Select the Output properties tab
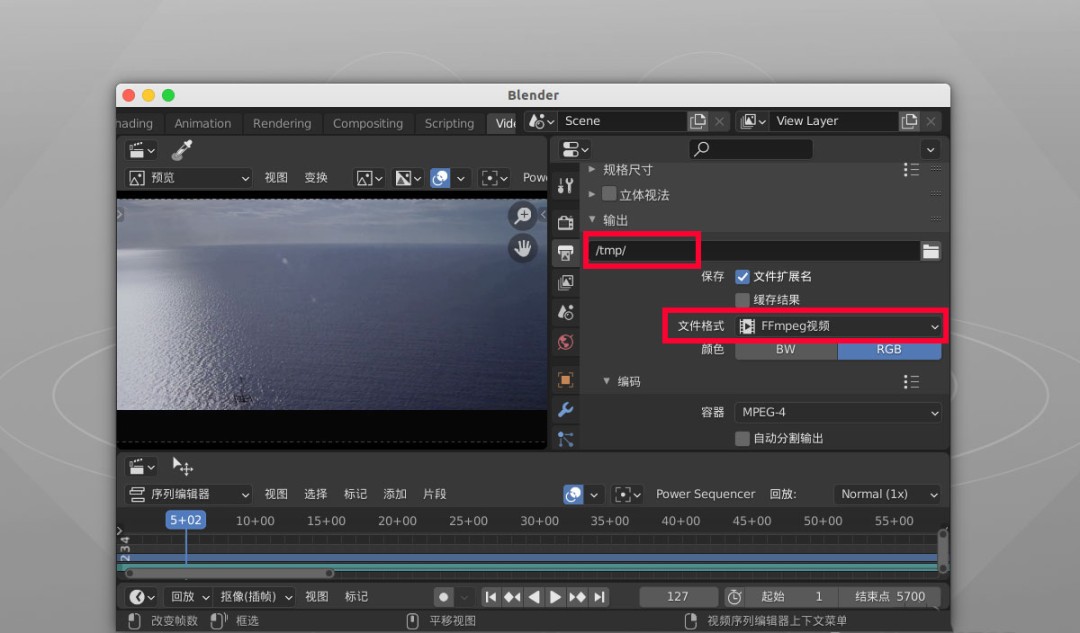Viewport: 1080px width, 633px height. click(566, 252)
